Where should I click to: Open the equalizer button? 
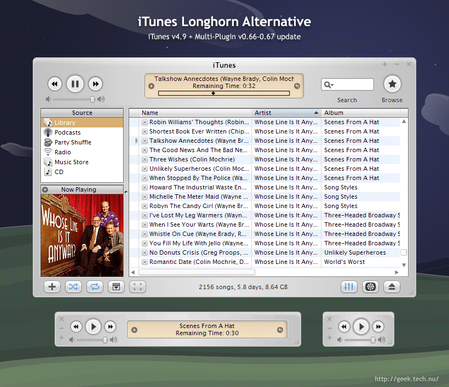(x=349, y=287)
